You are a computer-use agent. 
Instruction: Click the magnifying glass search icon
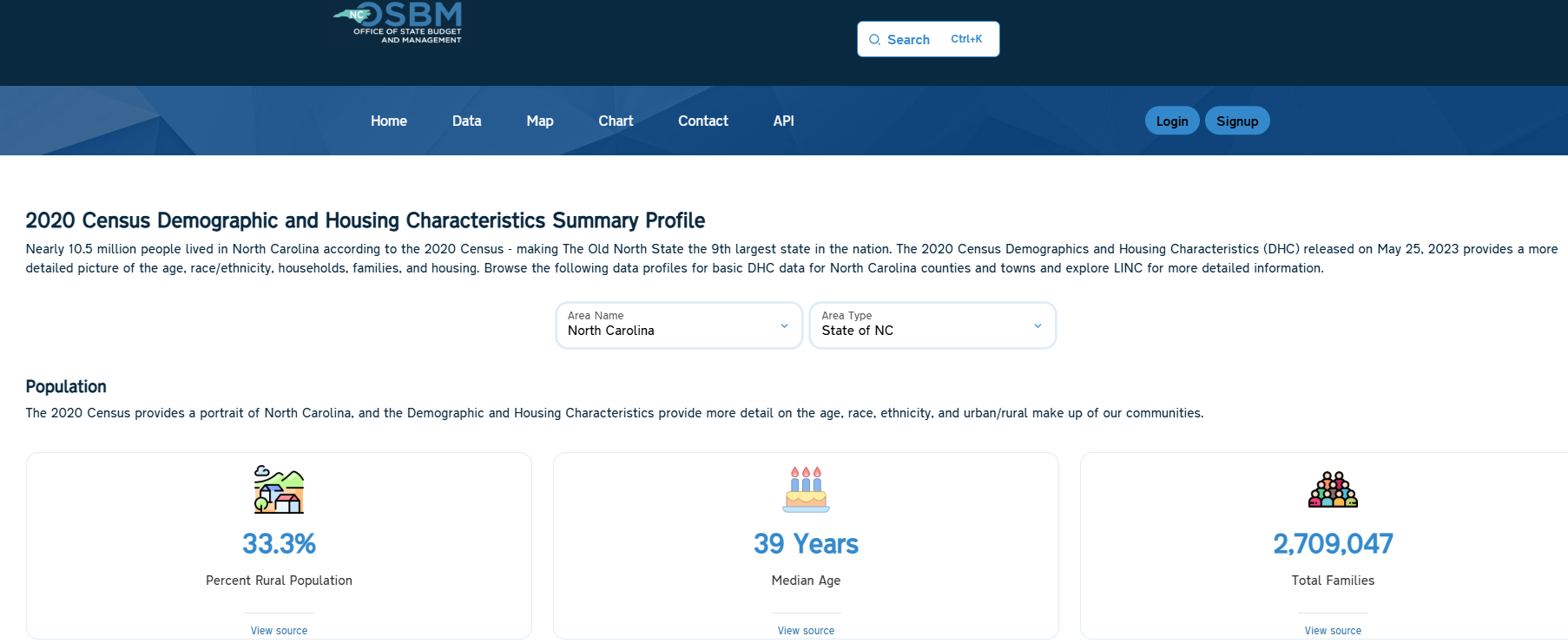[x=874, y=40]
